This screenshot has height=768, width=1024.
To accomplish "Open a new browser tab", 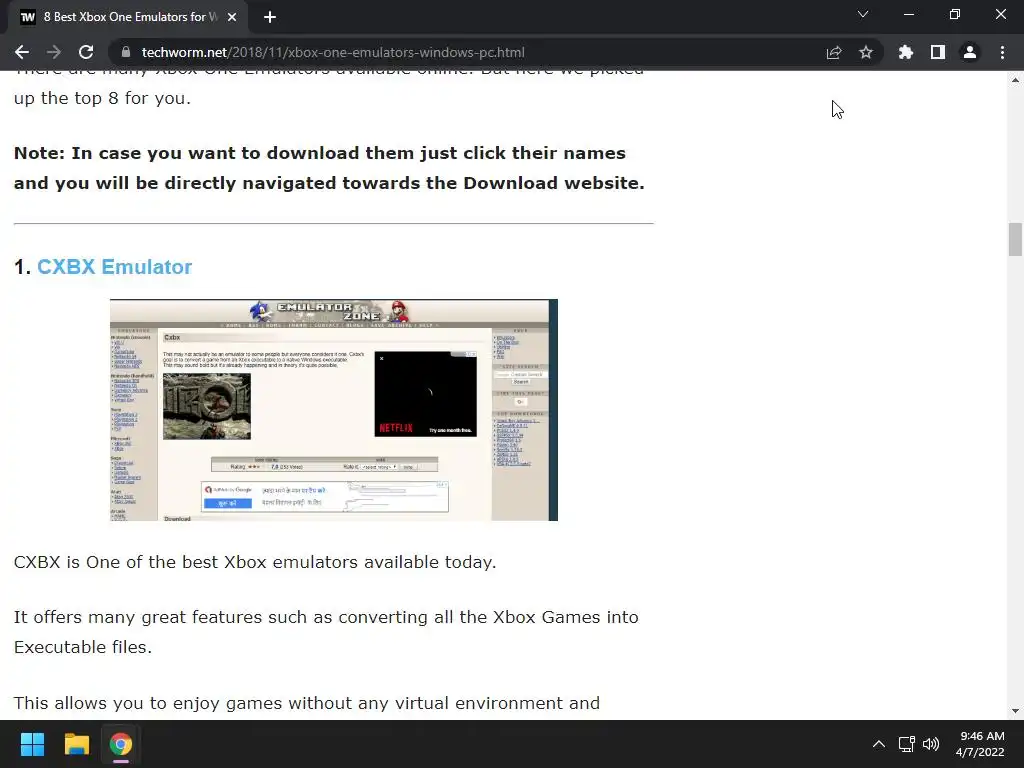I will 270,17.
